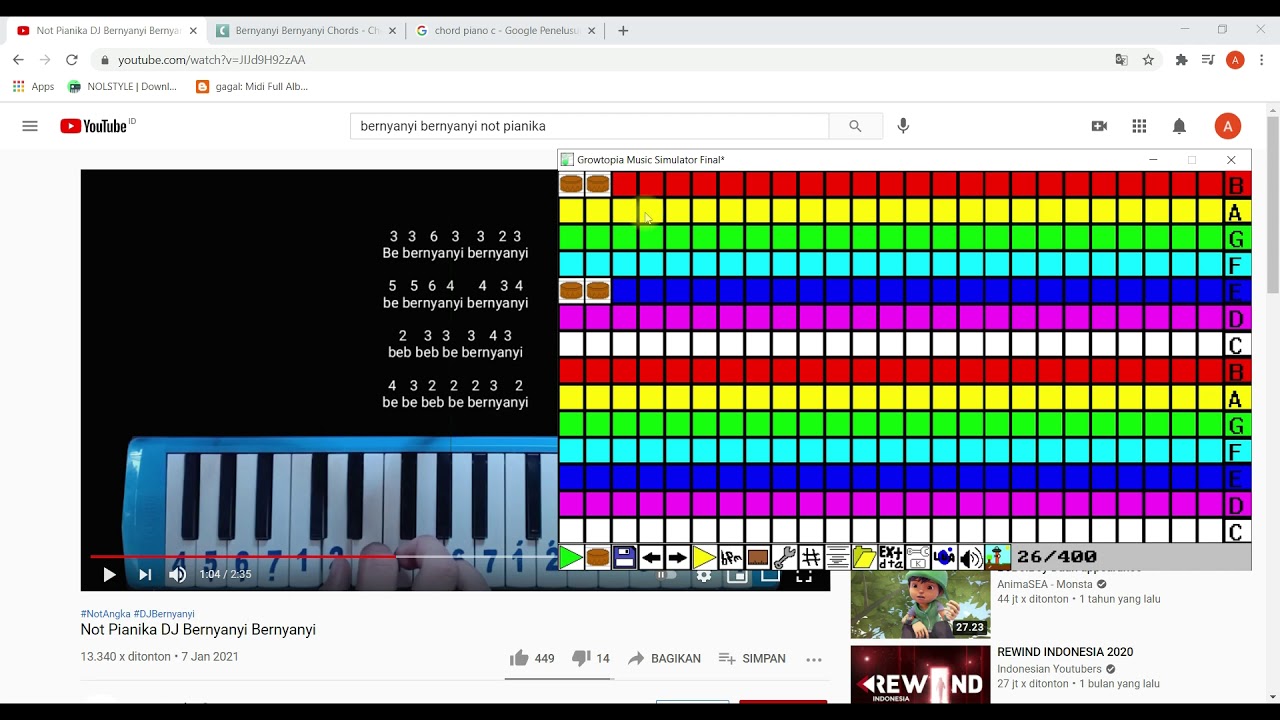This screenshot has width=1280, height=720.
Task: Click the Lua script icon
Action: (x=944, y=557)
